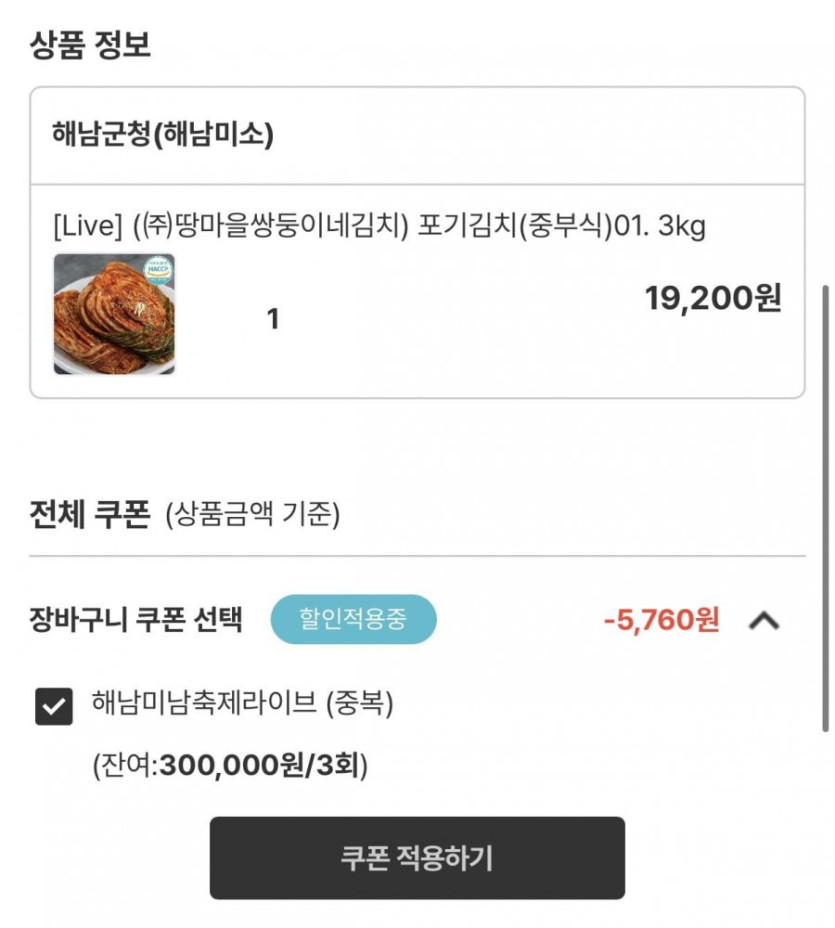
Task: Collapse the cart coupon section chevron
Action: (764, 621)
